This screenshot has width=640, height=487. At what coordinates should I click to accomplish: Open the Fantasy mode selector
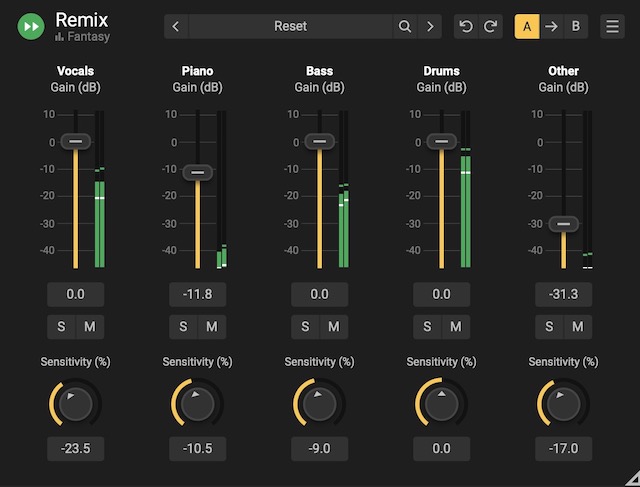click(x=83, y=37)
